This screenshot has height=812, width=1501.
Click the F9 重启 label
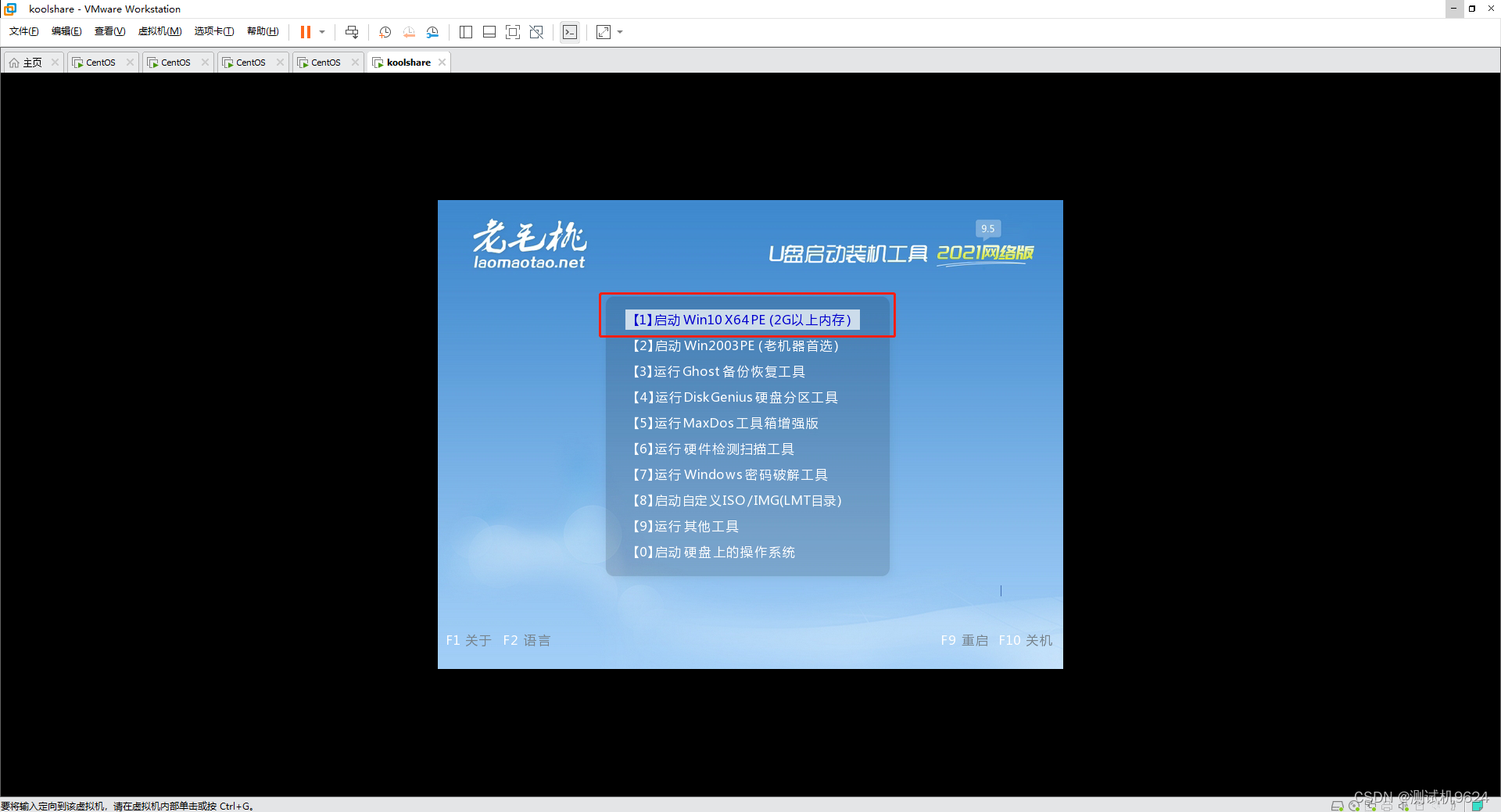(x=964, y=640)
